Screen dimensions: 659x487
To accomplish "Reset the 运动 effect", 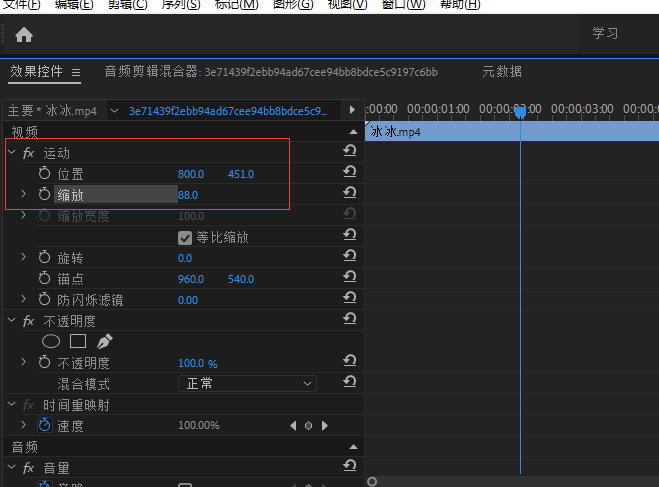I will point(350,150).
